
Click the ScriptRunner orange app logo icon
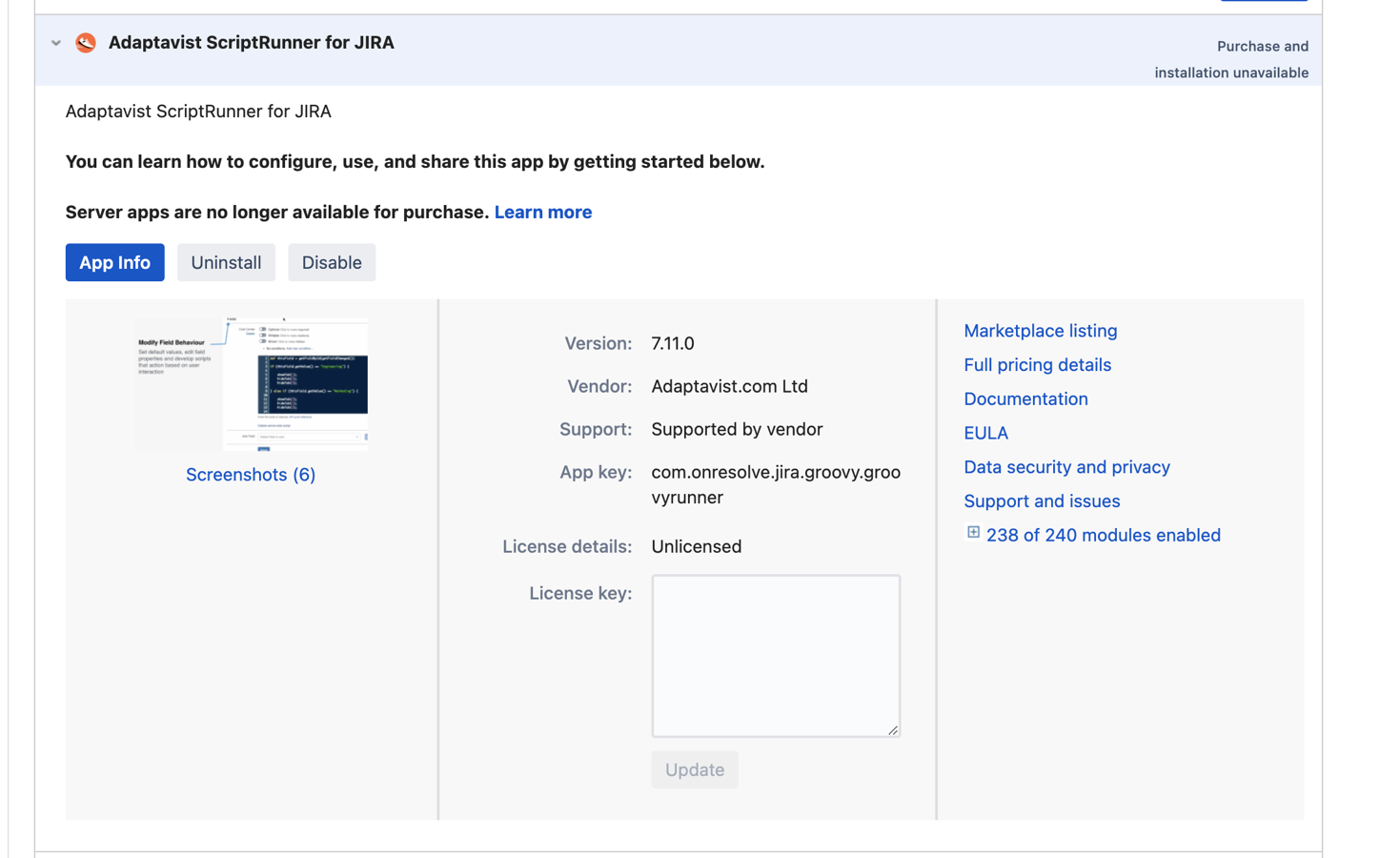pos(86,43)
